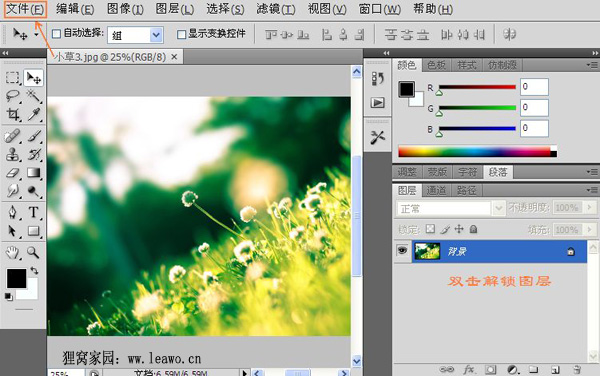Select the Hand tool

point(13,252)
